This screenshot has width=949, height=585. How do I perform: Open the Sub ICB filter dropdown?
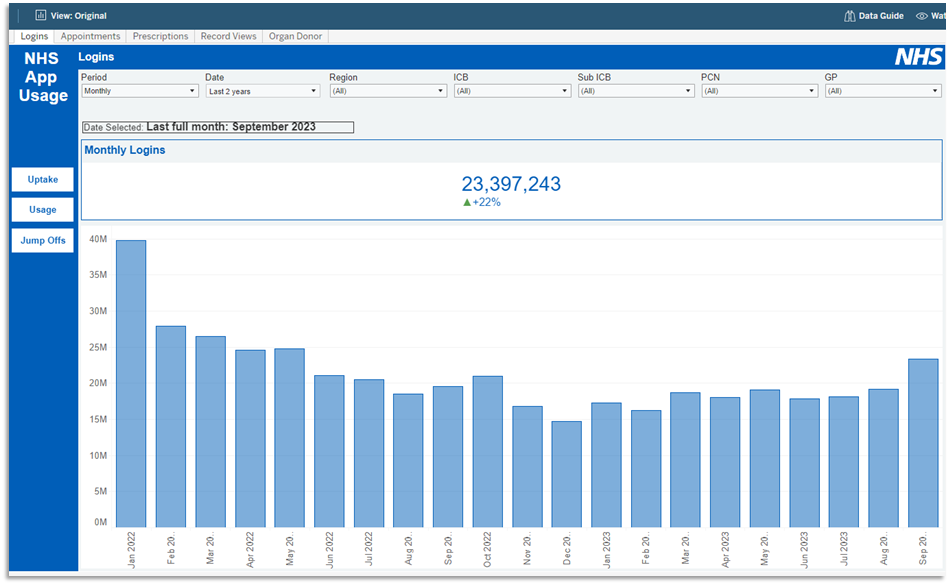click(635, 91)
